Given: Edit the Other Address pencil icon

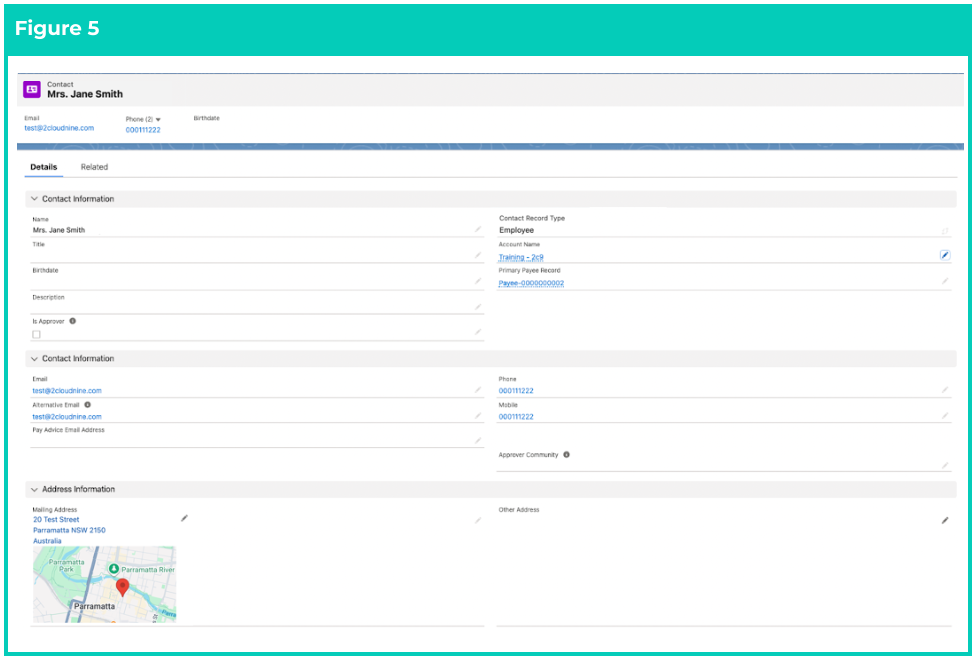Looking at the screenshot, I should click(945, 520).
